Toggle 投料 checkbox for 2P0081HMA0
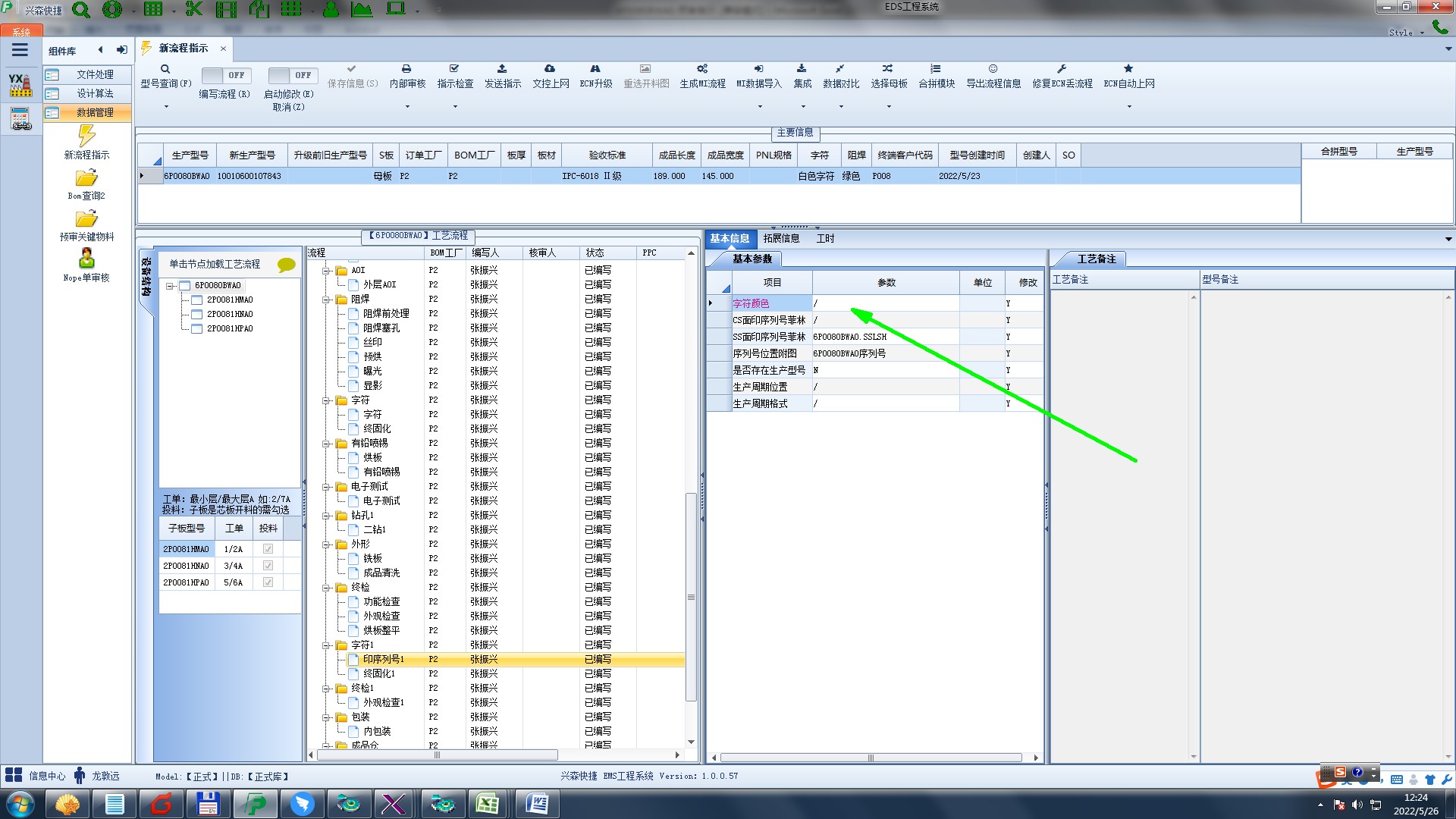Screen dimensions: 1456x819 pyautogui.click(x=268, y=549)
